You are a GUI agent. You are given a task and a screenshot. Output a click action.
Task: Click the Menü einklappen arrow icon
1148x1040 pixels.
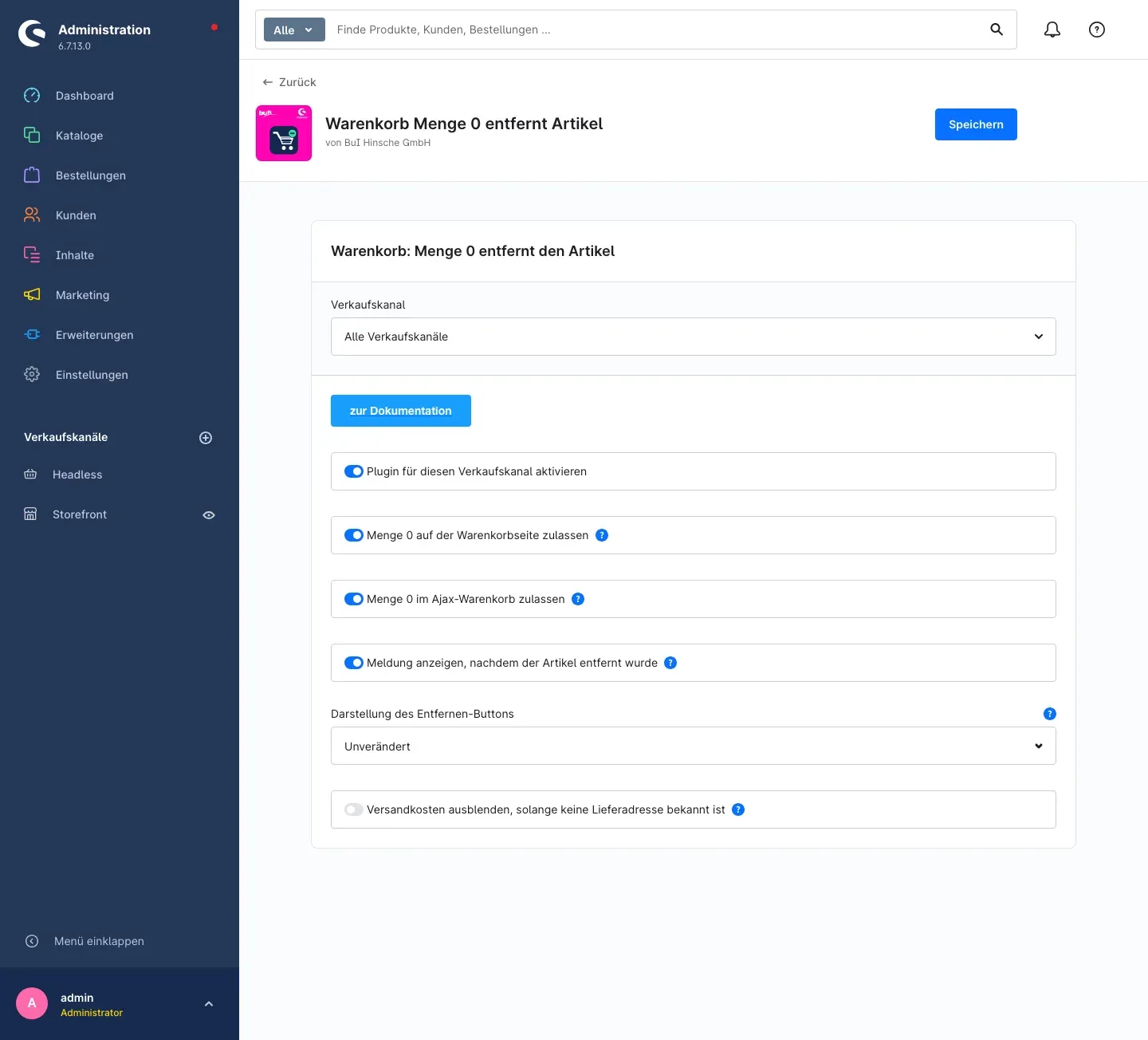coord(32,941)
